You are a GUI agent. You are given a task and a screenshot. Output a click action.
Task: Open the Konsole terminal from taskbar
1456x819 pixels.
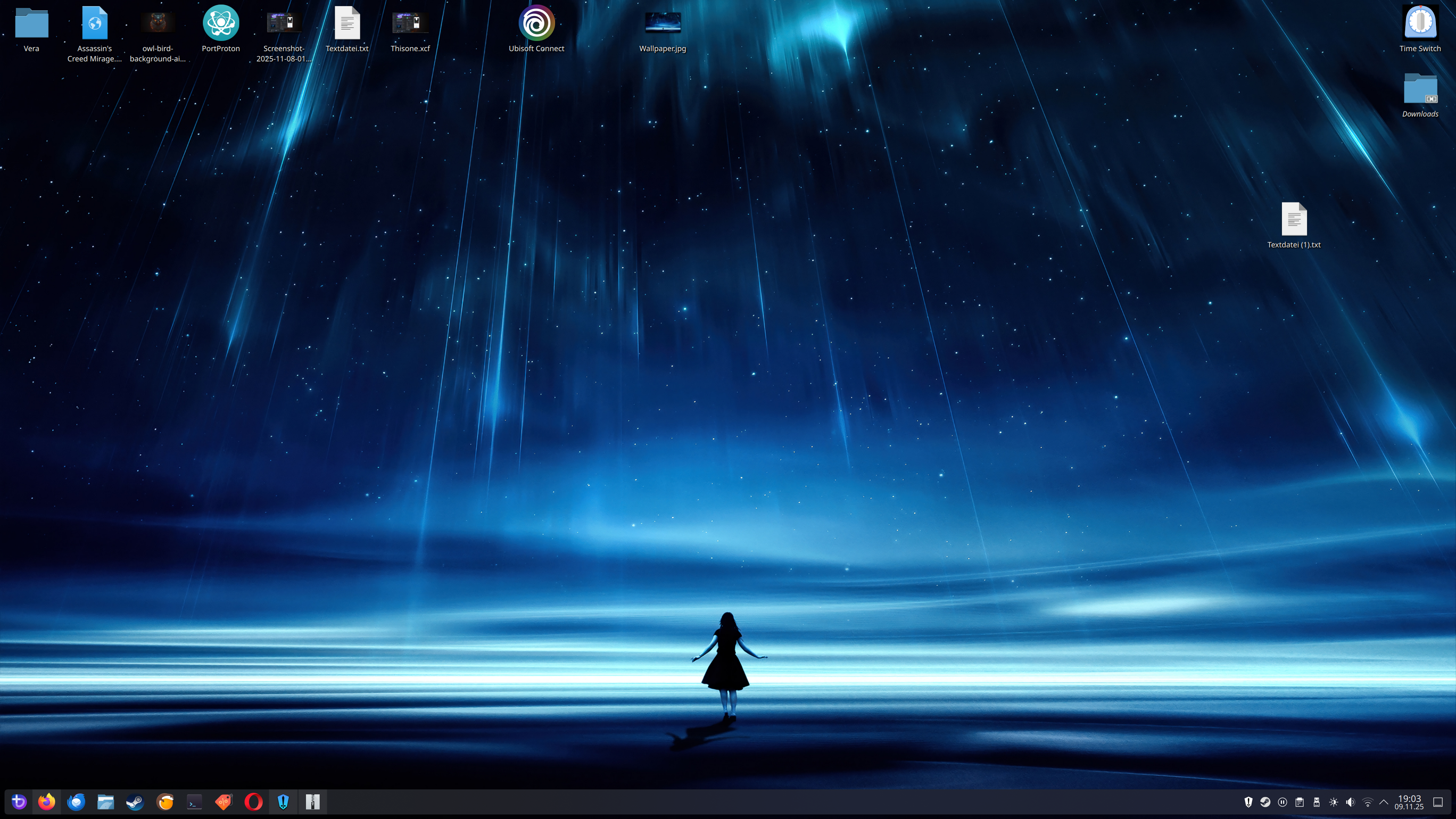pyautogui.click(x=195, y=802)
